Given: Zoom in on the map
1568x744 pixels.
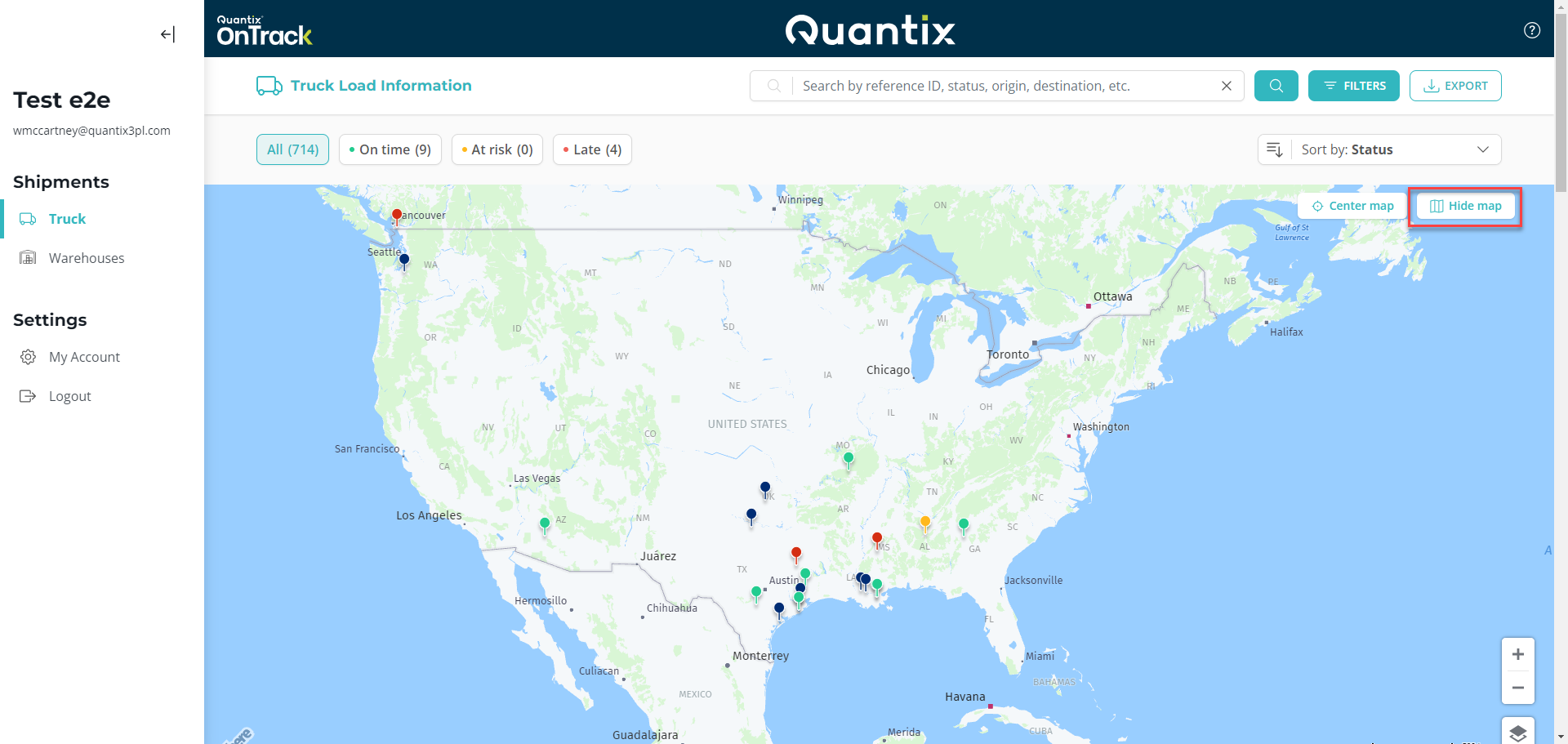Looking at the screenshot, I should [1517, 655].
